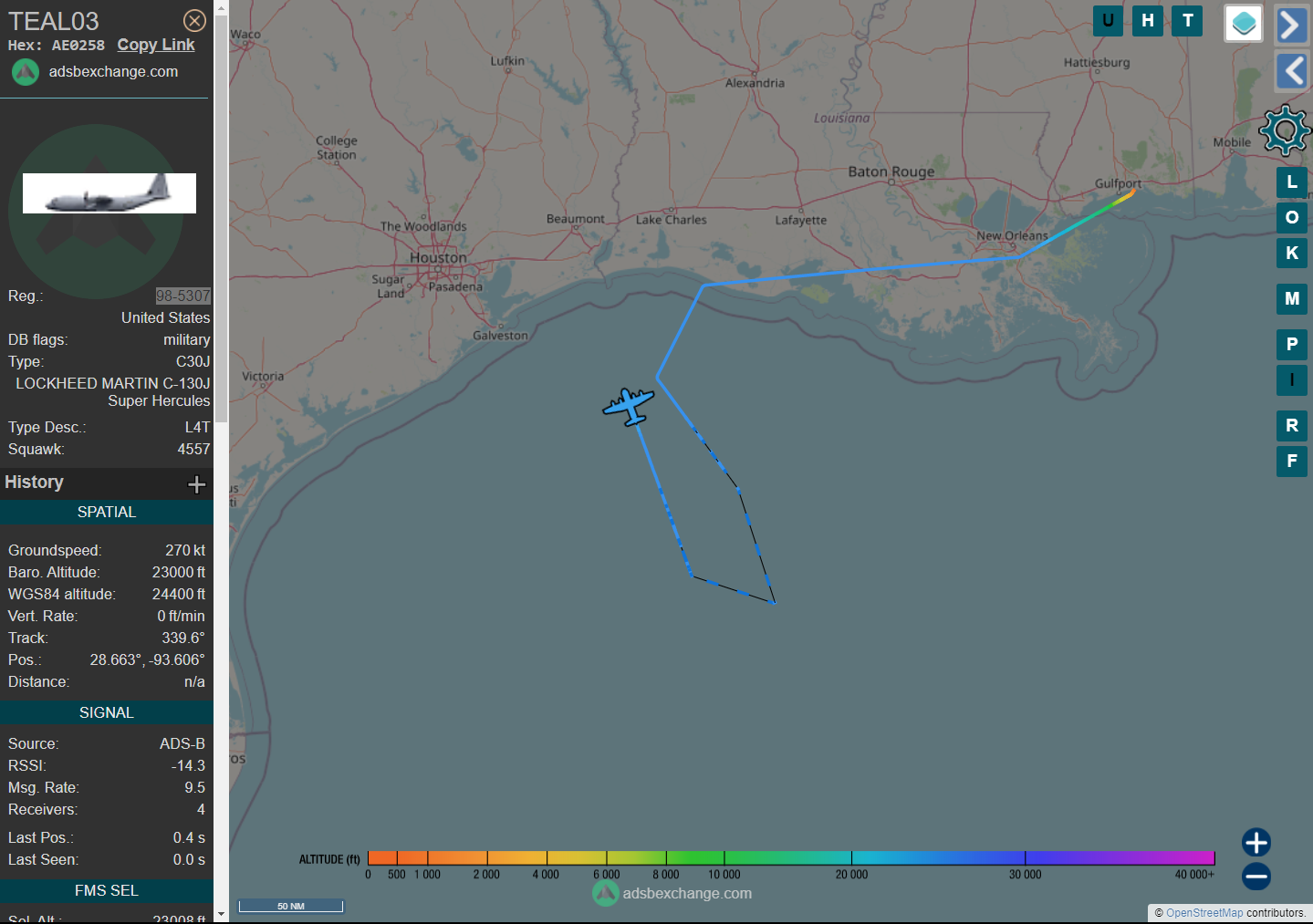Click the right-pointing arrow sidebar button
1313x924 pixels.
click(1292, 25)
